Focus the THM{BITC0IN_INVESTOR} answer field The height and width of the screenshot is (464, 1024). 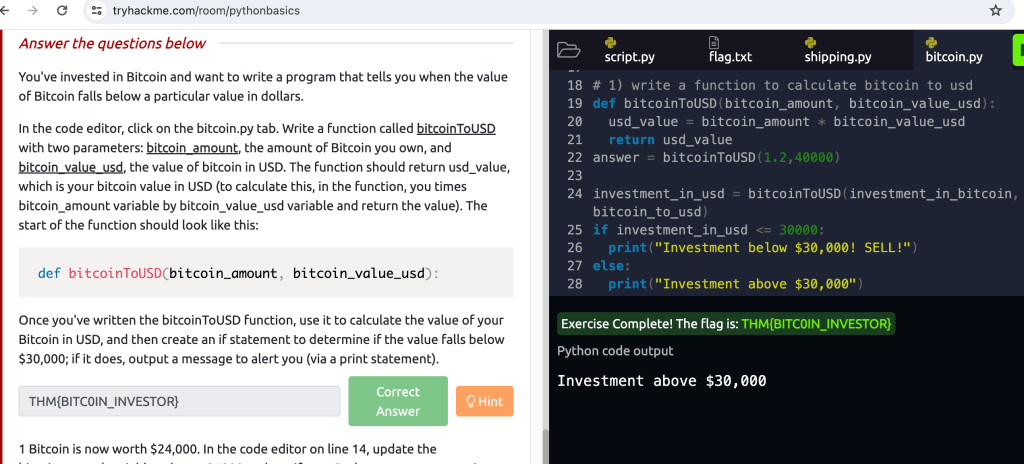tap(179, 401)
